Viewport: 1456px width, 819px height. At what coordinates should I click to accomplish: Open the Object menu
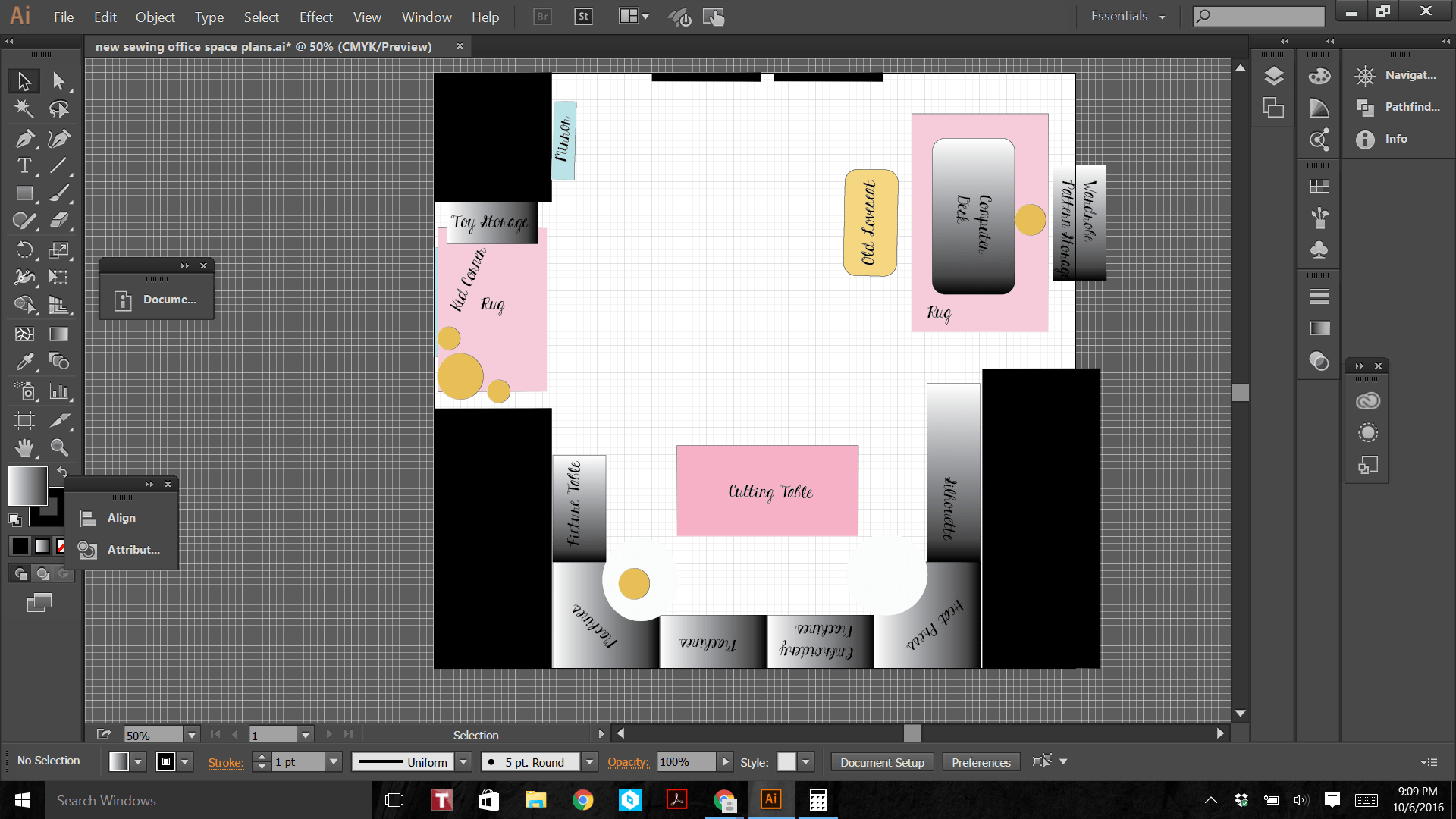point(155,17)
